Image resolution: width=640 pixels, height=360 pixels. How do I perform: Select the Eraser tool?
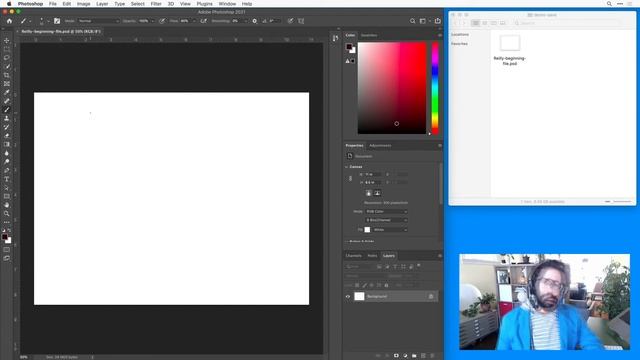tap(7, 136)
